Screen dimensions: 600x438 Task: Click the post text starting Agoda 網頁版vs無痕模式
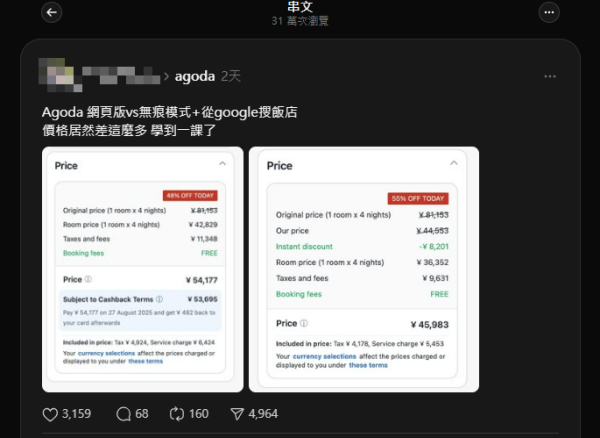point(170,112)
